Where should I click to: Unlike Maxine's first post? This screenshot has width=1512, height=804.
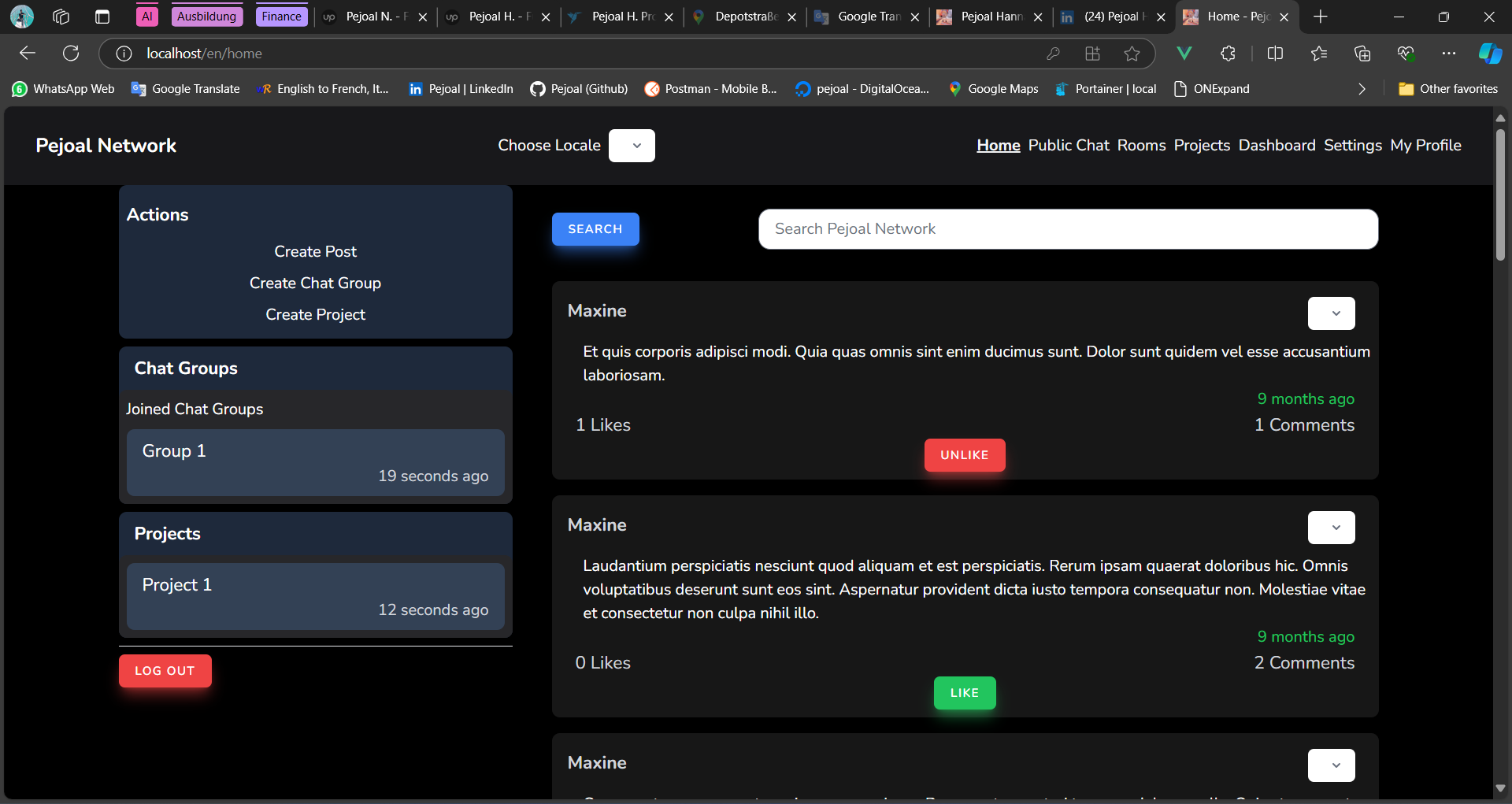(x=964, y=455)
